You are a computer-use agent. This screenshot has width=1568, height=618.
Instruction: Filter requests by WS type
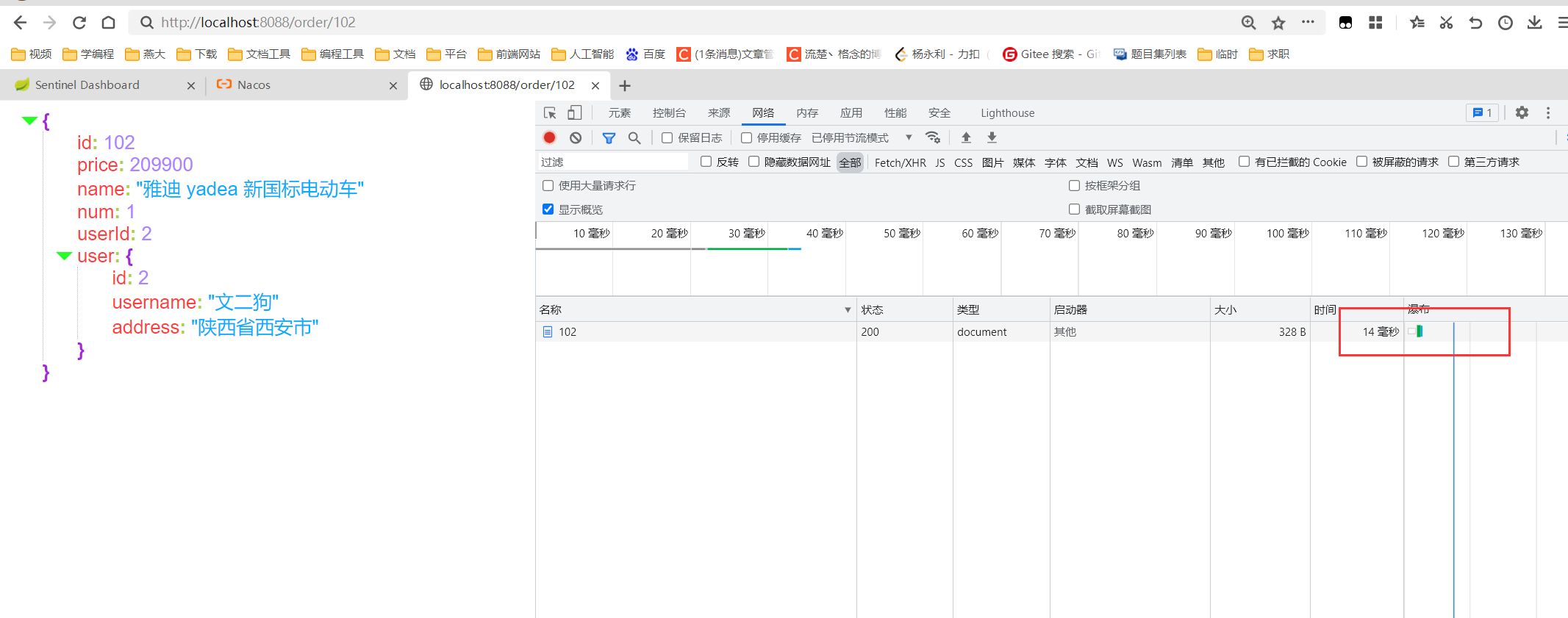(1115, 162)
